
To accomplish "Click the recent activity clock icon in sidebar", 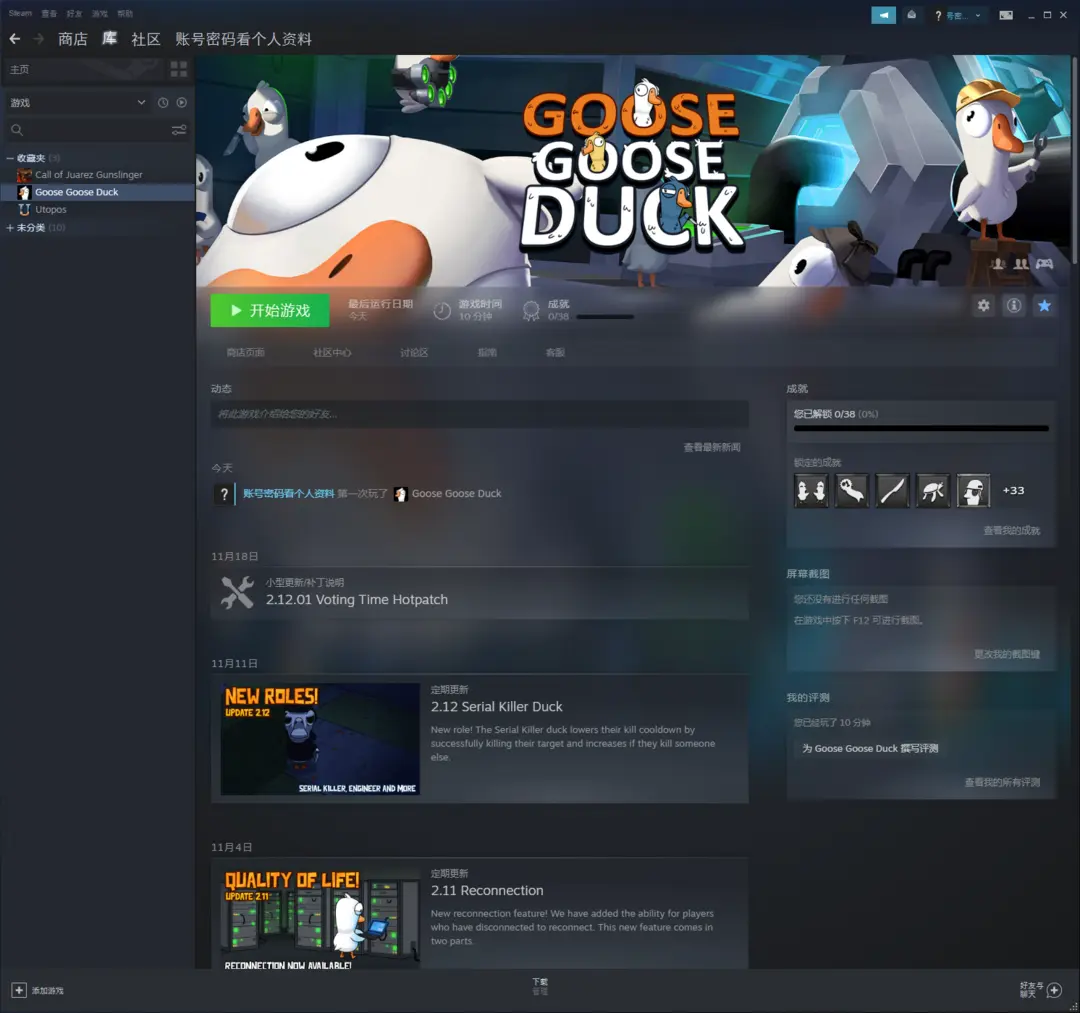I will pos(163,103).
